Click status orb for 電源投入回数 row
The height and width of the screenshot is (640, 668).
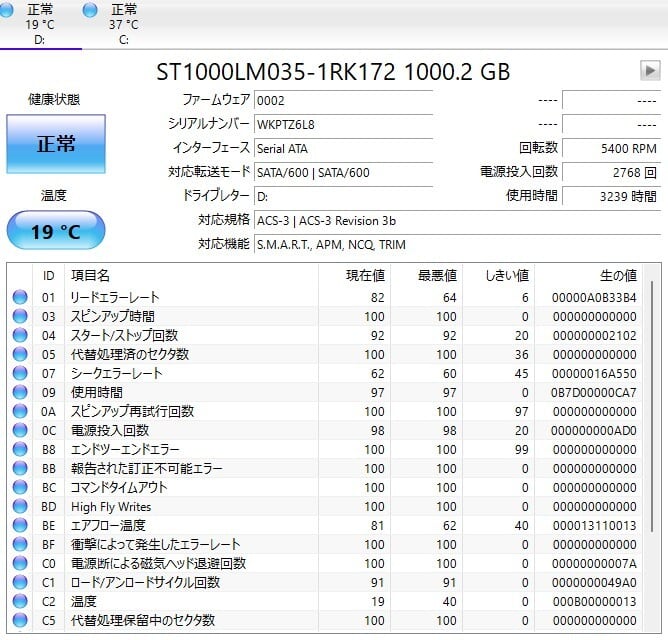click(x=20, y=430)
